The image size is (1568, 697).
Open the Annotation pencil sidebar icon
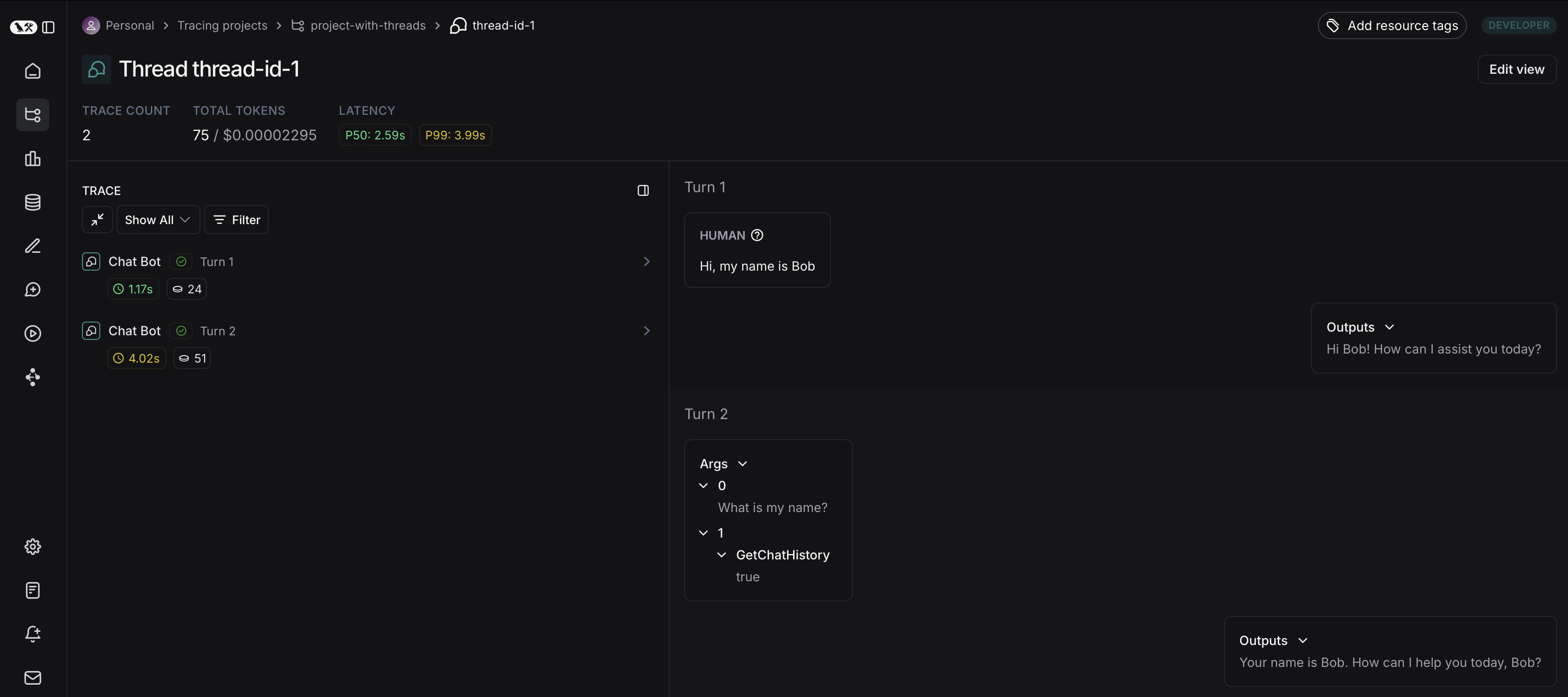[x=33, y=246]
